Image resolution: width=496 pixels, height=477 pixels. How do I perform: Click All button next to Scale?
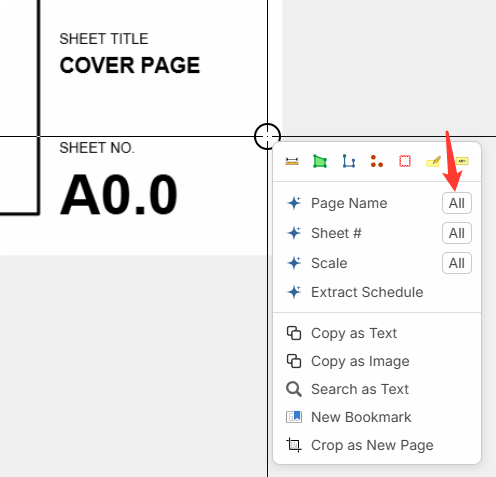[457, 263]
